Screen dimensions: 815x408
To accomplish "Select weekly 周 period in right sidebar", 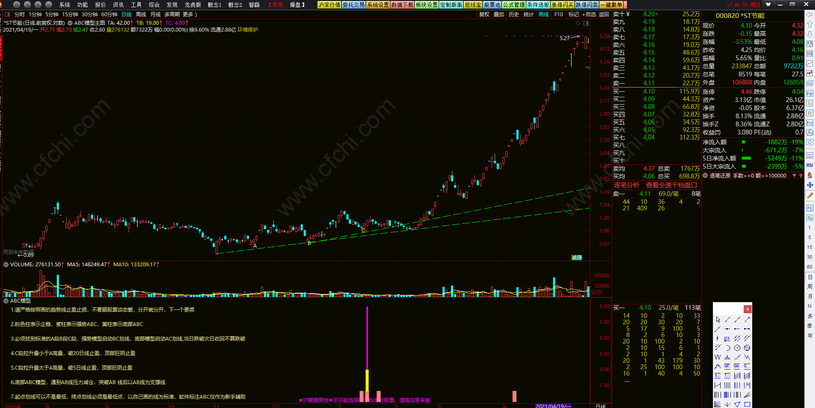I will [810, 286].
